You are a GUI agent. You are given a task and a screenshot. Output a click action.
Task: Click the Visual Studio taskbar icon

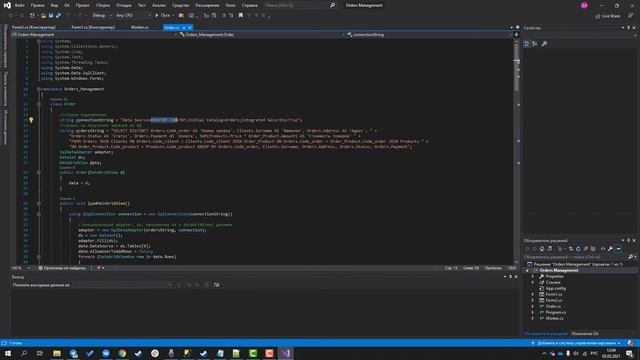pos(285,353)
